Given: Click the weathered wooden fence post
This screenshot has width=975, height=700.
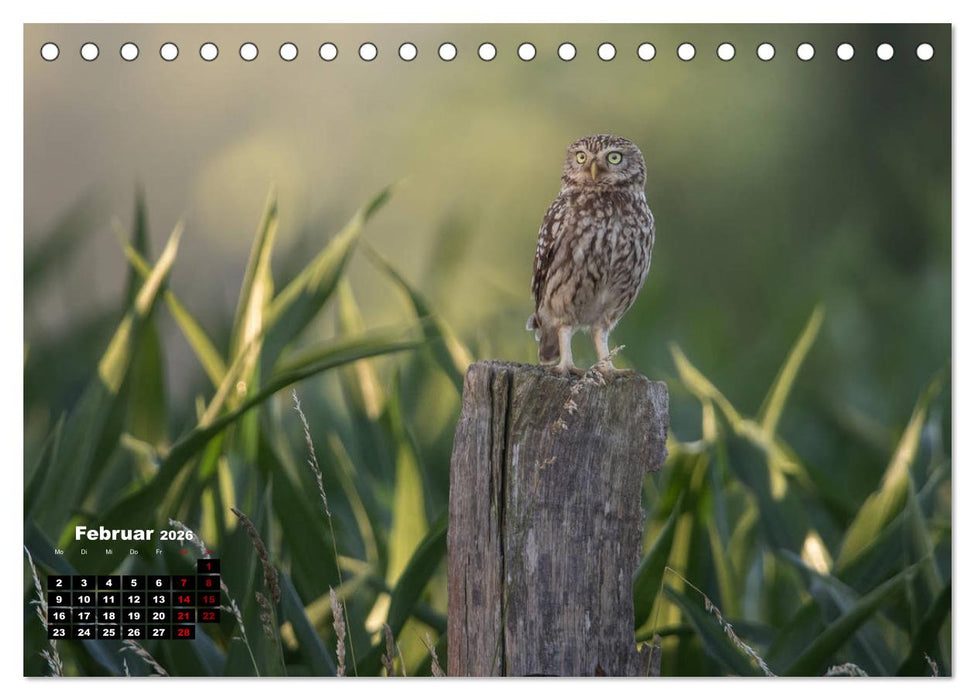Looking at the screenshot, I should click(553, 520).
